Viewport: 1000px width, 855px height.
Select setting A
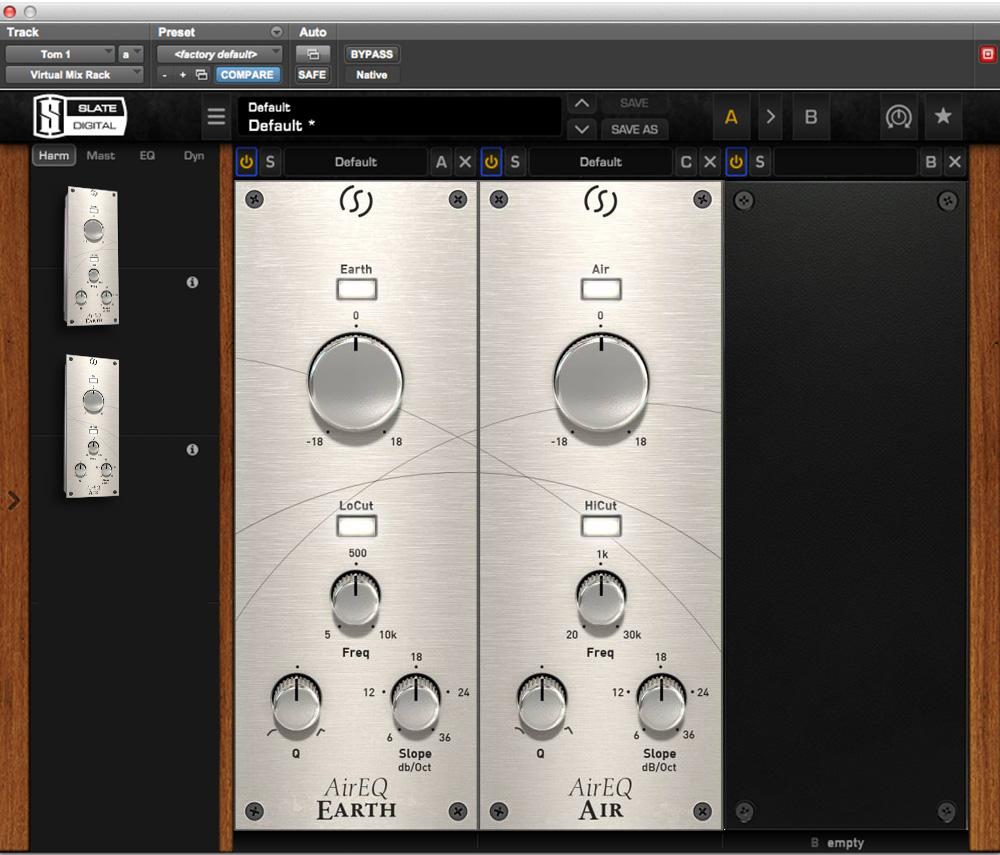(732, 117)
